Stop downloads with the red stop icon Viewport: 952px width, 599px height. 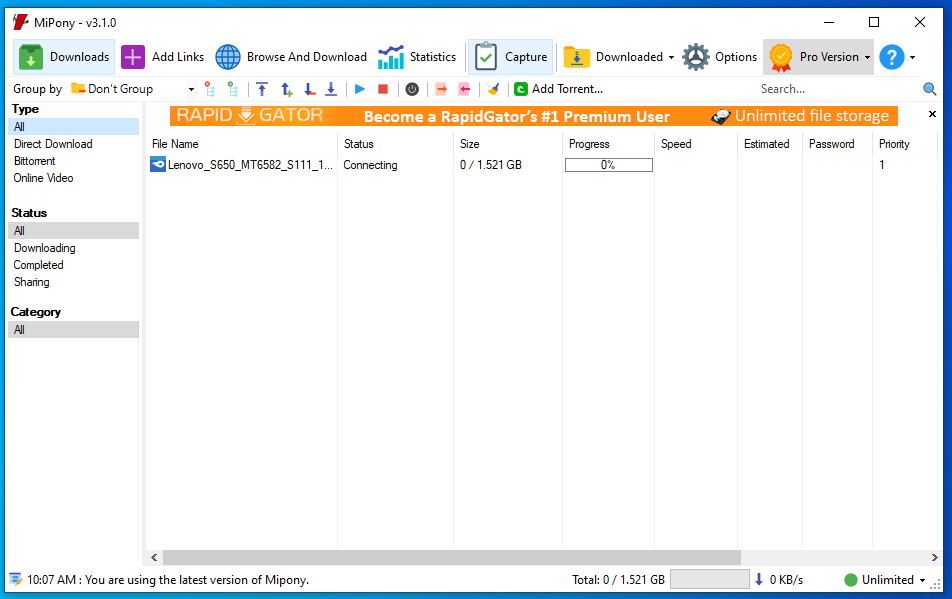click(383, 89)
